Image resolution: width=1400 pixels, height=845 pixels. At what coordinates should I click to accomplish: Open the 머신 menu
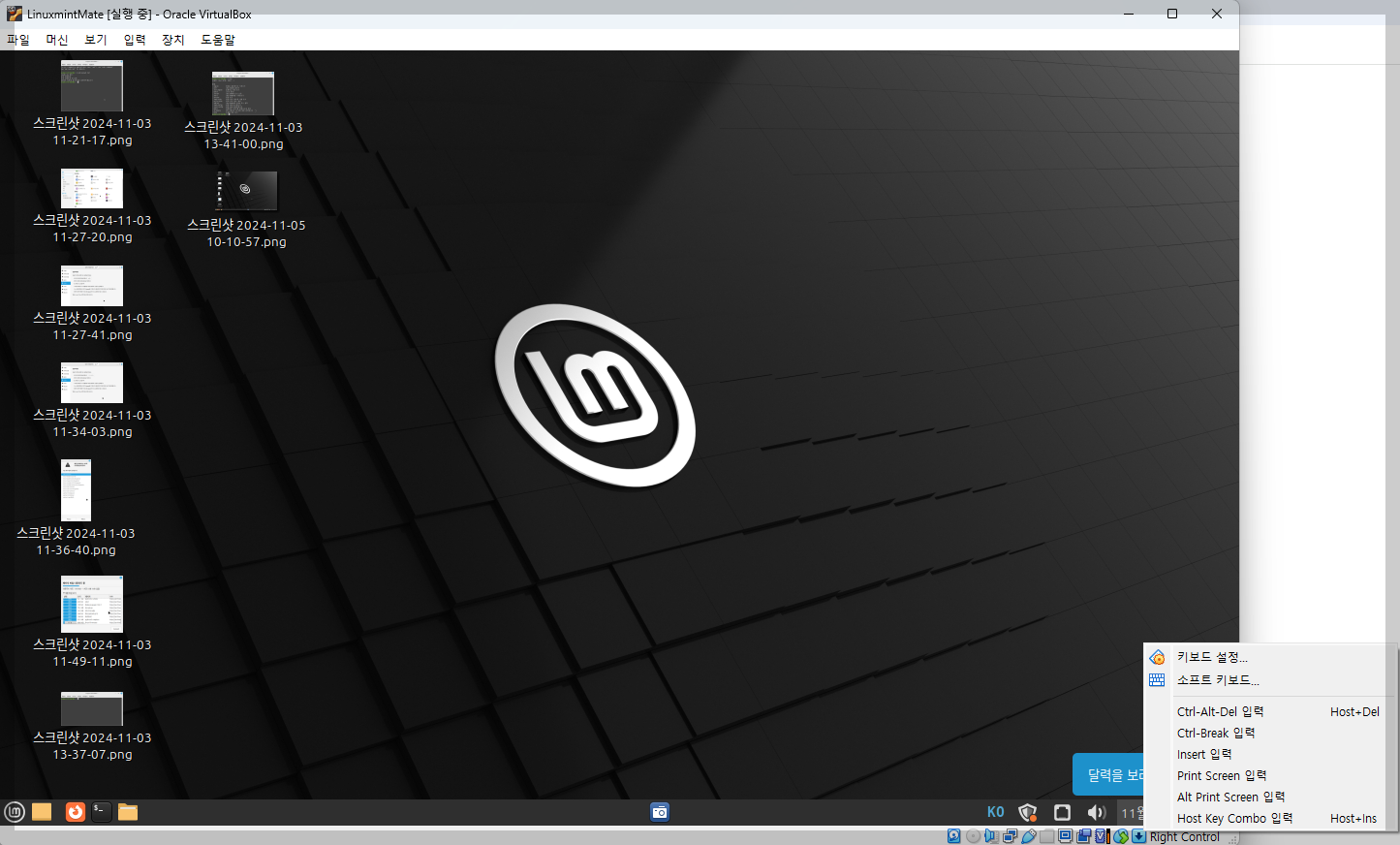coord(57,40)
